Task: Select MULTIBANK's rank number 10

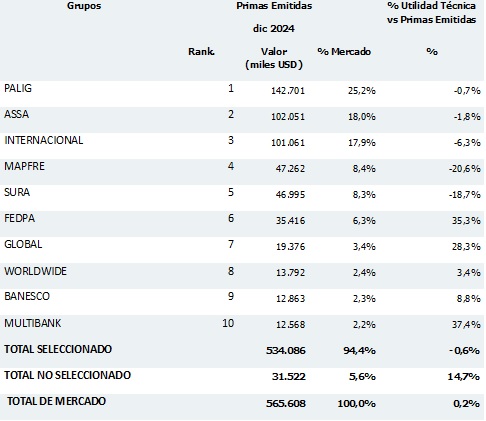Action: tap(228, 323)
